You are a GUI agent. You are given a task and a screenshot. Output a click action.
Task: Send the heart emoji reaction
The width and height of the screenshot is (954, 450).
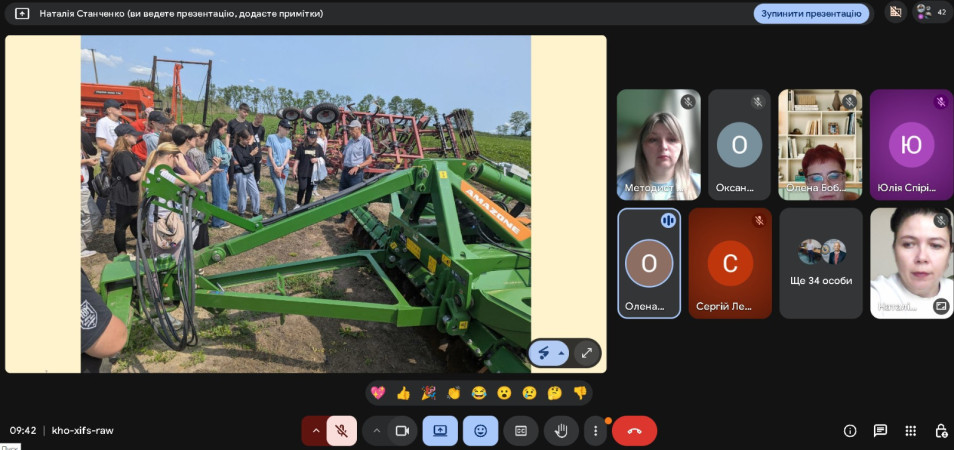378,393
